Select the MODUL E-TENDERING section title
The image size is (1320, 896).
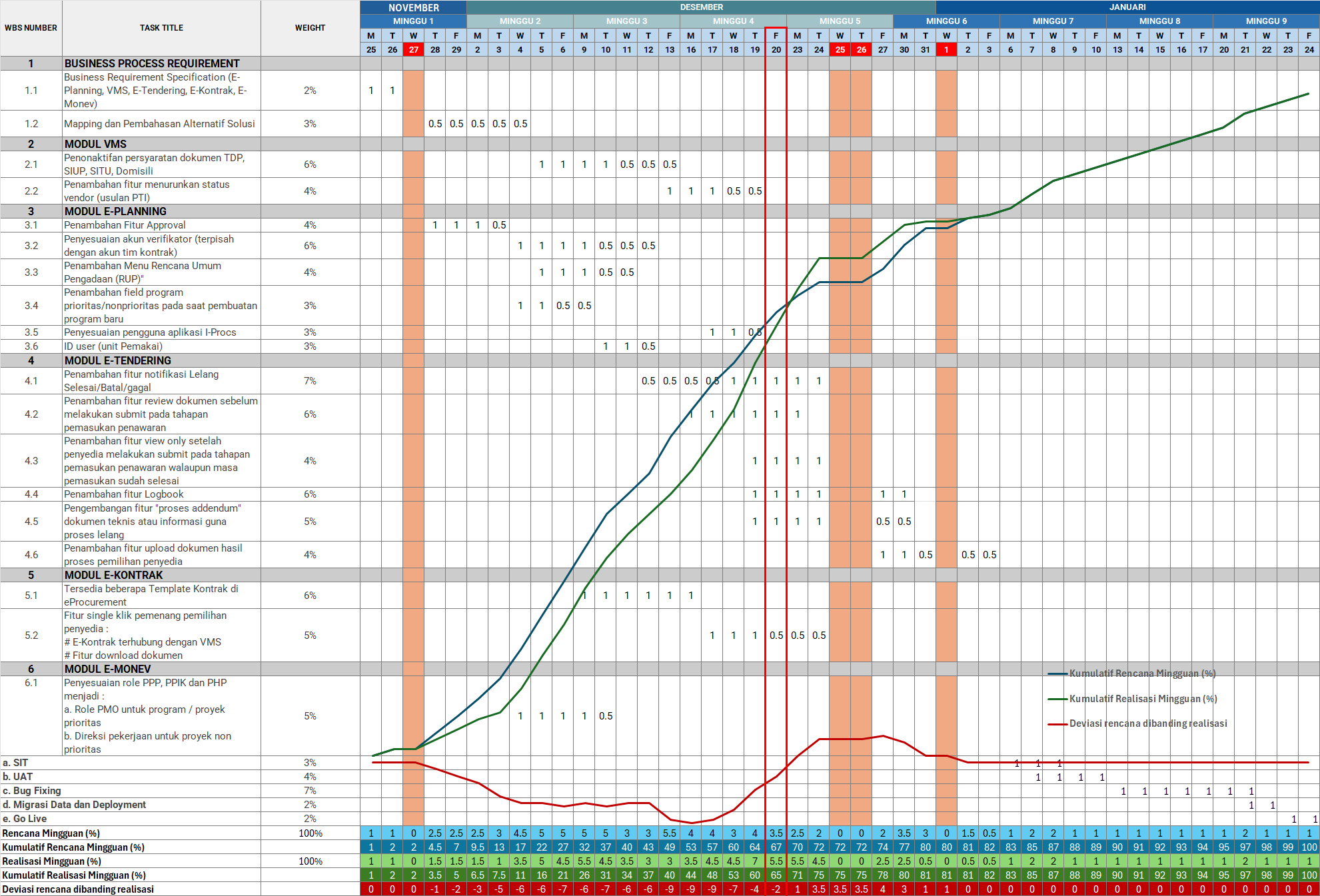(x=118, y=360)
